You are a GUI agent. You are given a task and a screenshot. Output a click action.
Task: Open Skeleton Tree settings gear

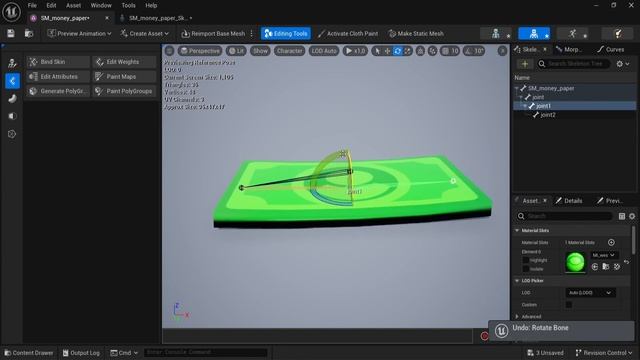coord(623,64)
